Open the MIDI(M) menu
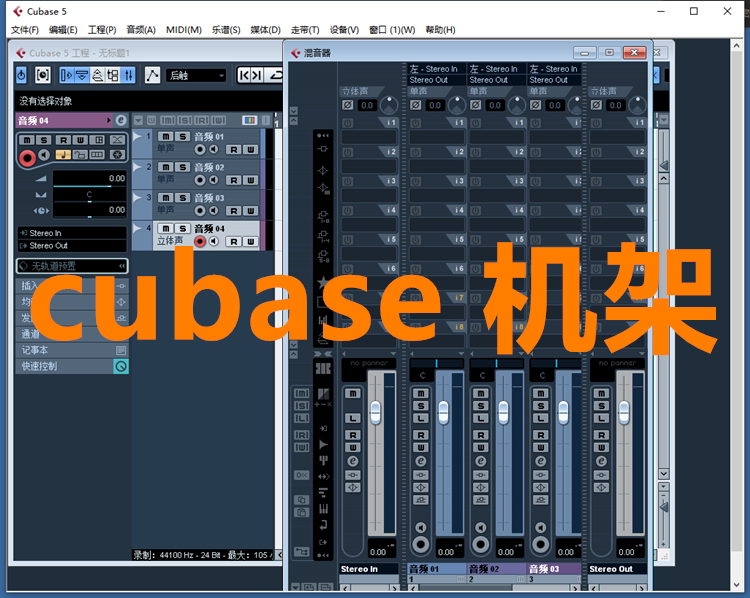This screenshot has width=750, height=598. tap(184, 30)
